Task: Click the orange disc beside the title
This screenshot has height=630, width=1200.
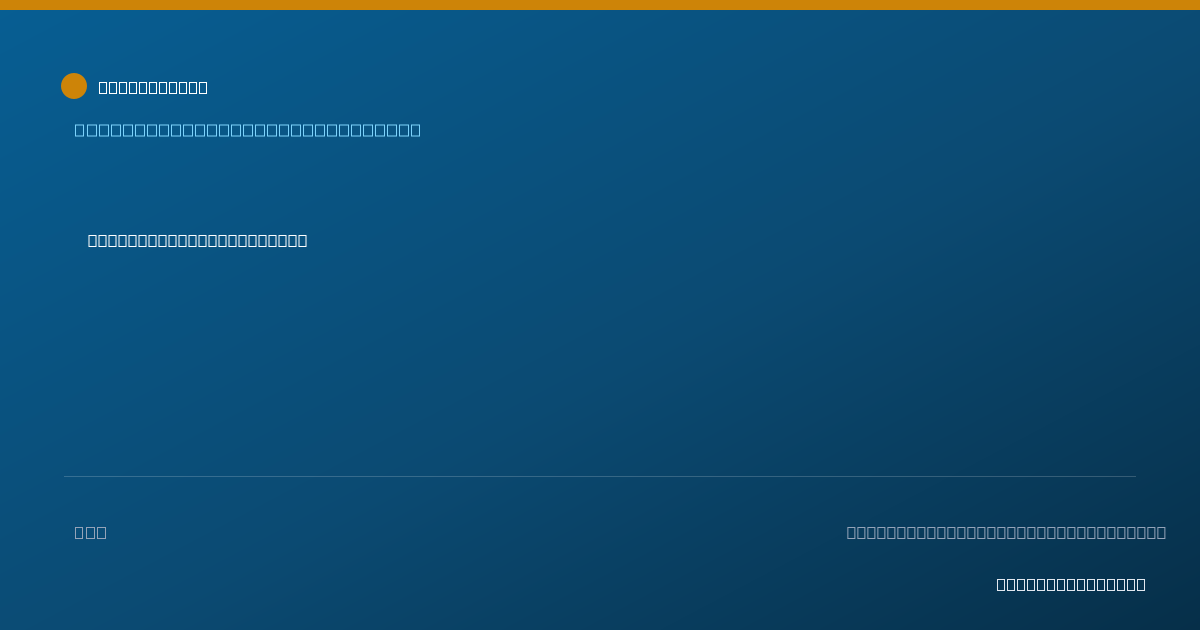Action: [74, 86]
